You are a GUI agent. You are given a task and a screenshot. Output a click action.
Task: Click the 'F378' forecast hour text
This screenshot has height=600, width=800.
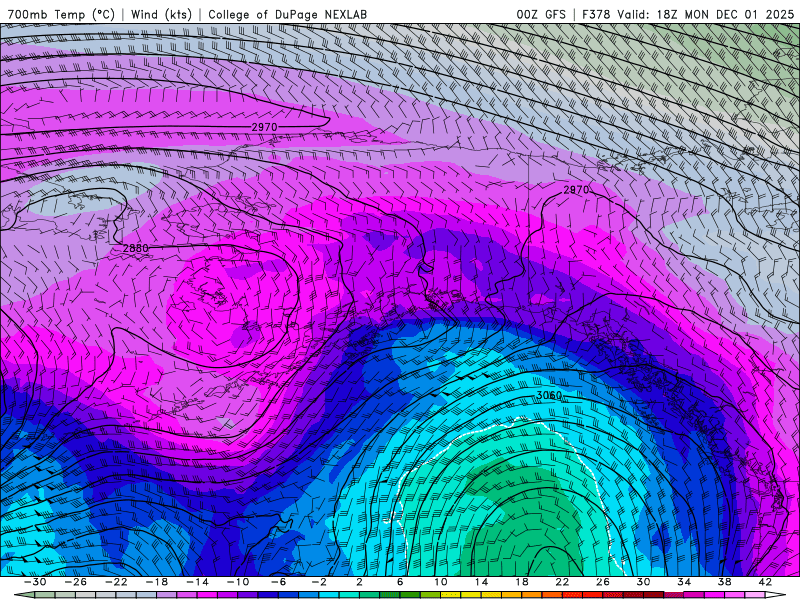pos(596,14)
